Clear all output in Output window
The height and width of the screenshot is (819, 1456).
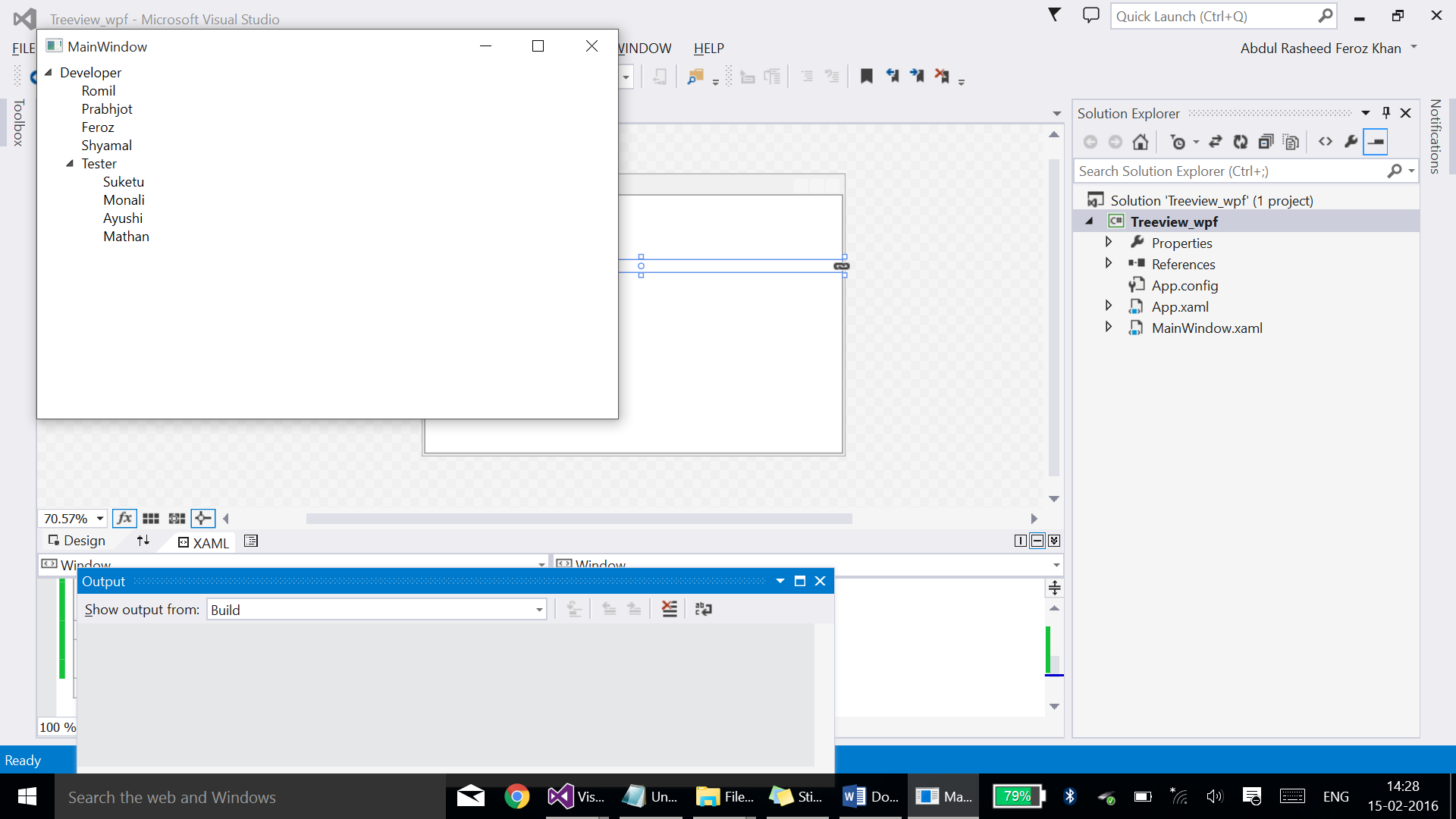[x=669, y=609]
